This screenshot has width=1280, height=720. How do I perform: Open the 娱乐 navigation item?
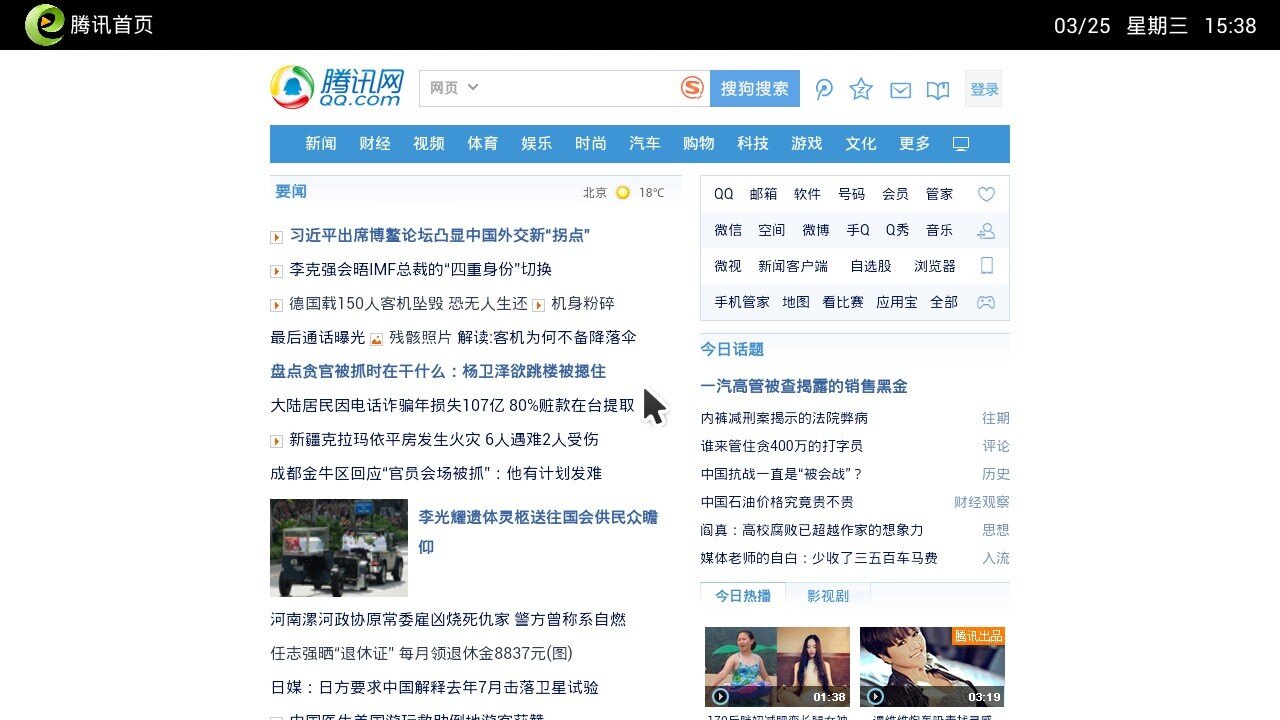point(537,144)
